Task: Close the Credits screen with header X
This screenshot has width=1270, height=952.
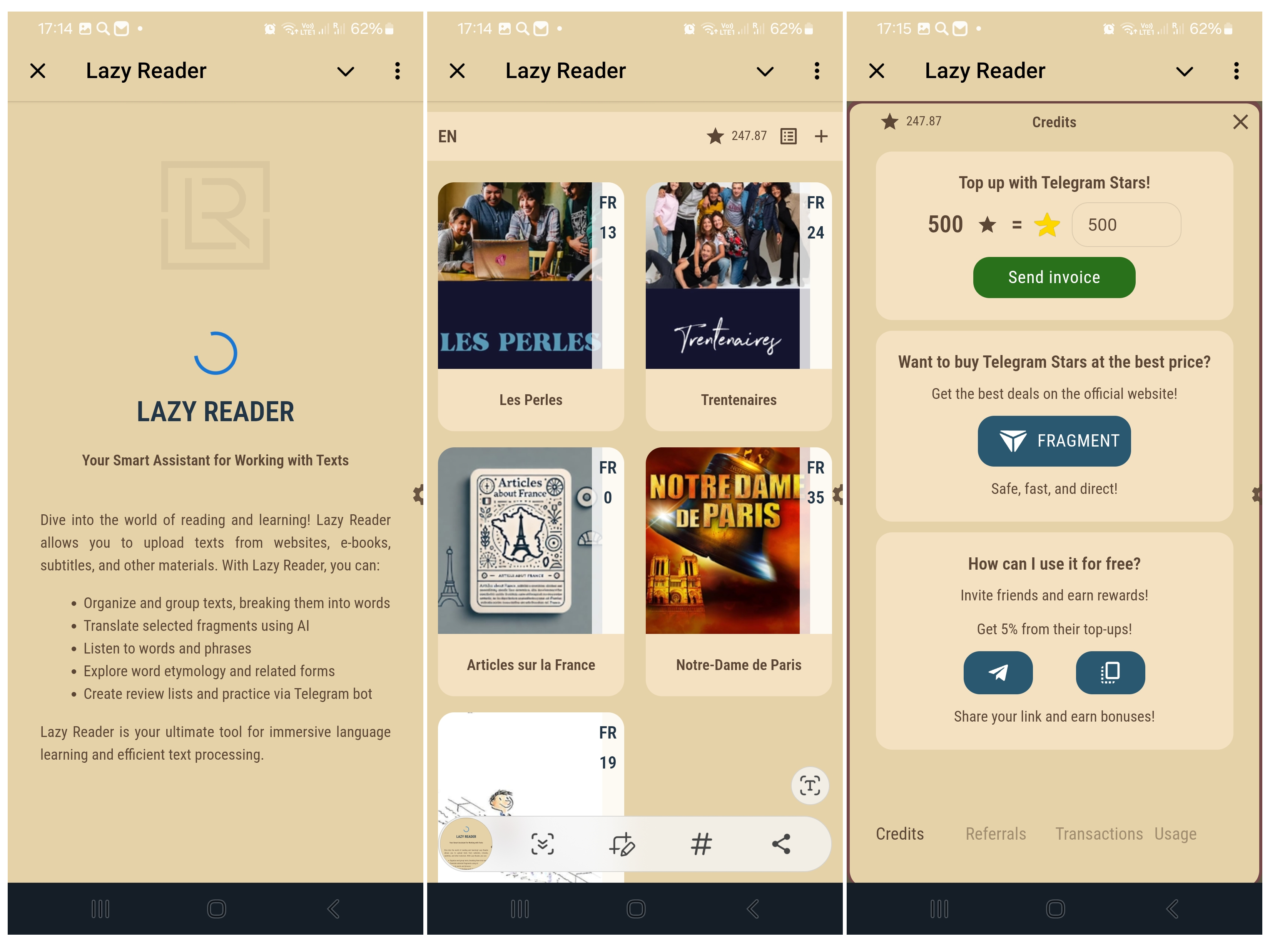Action: [877, 71]
